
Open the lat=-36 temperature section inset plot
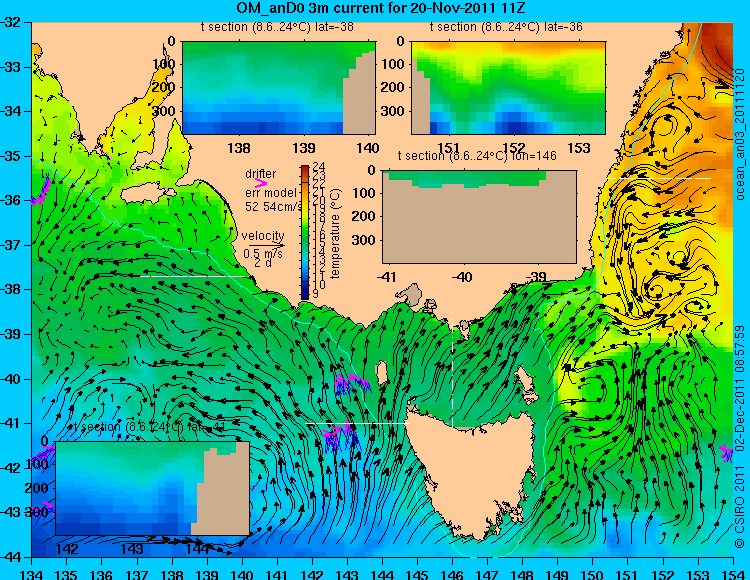[508, 88]
